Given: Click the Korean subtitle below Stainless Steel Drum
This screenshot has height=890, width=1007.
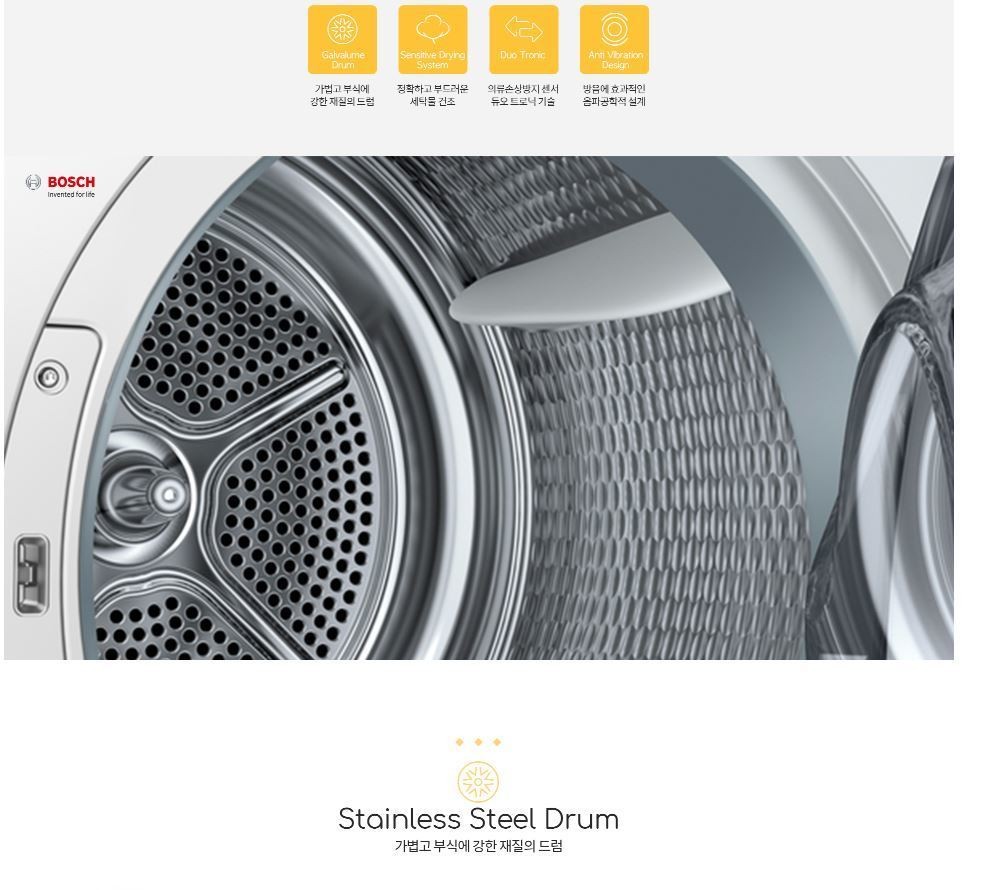Looking at the screenshot, I should [478, 846].
